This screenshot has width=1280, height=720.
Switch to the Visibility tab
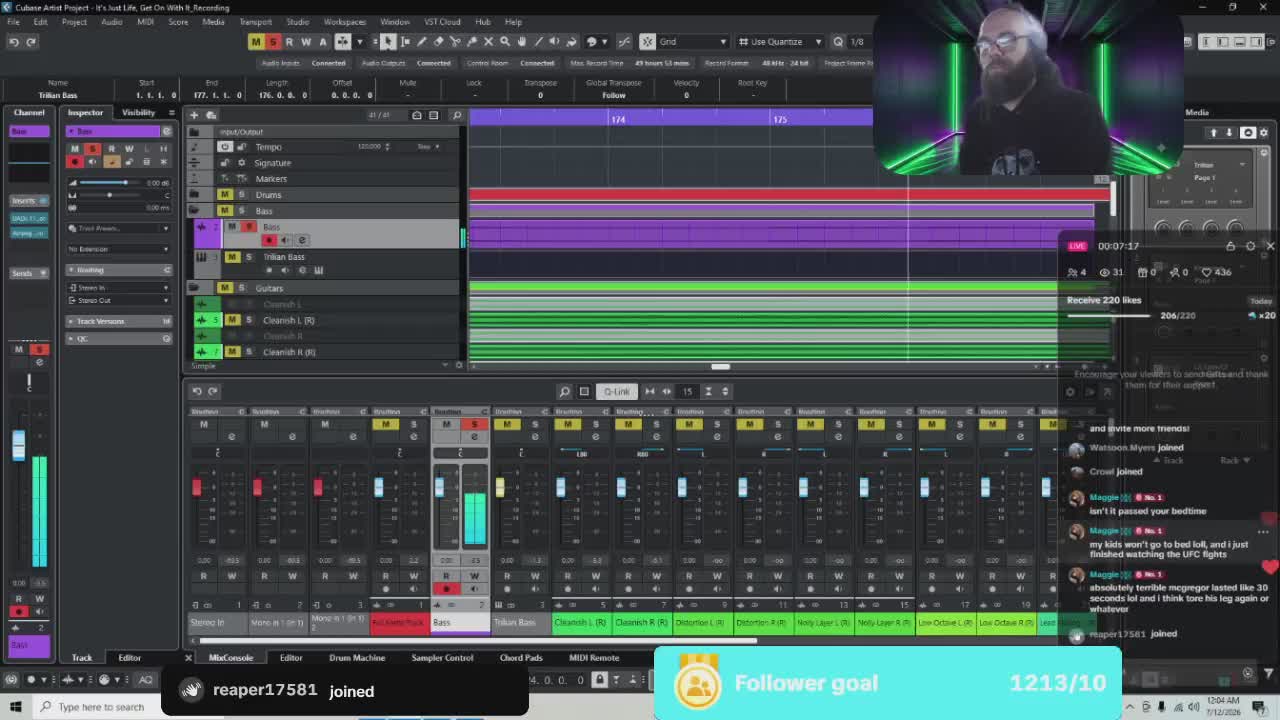click(138, 112)
